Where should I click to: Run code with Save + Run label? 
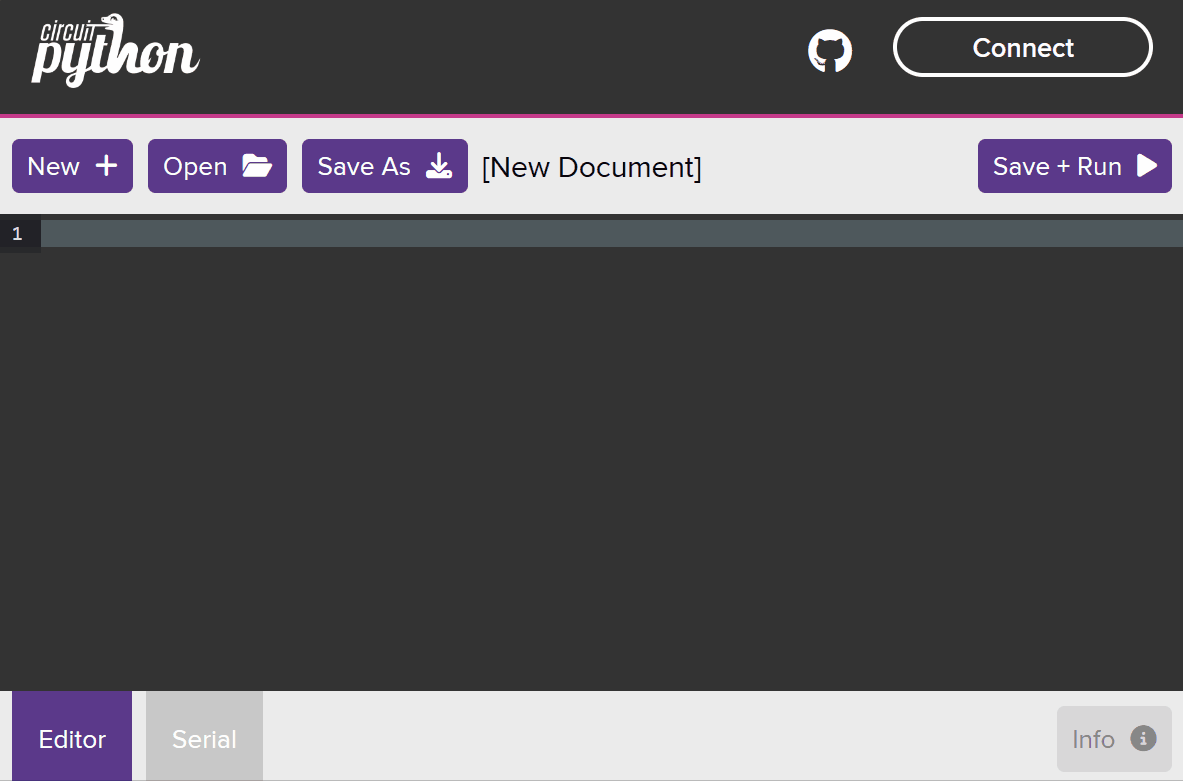pos(1057,166)
